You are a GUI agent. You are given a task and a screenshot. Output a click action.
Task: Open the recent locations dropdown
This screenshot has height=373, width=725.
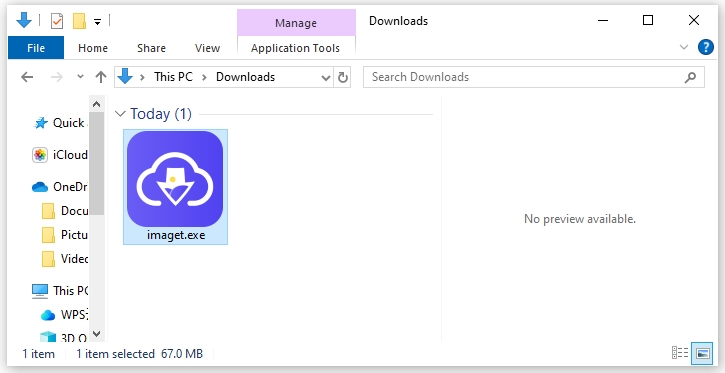[x=80, y=77]
